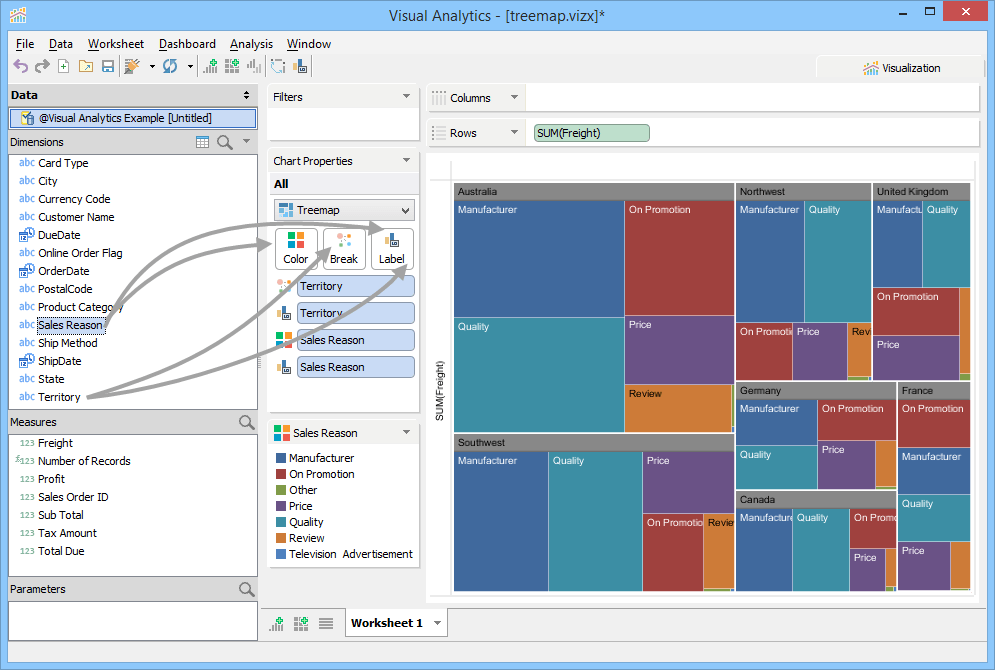This screenshot has width=995, height=670.
Task: Open the Treemap chart type dropdown
Action: click(x=404, y=210)
